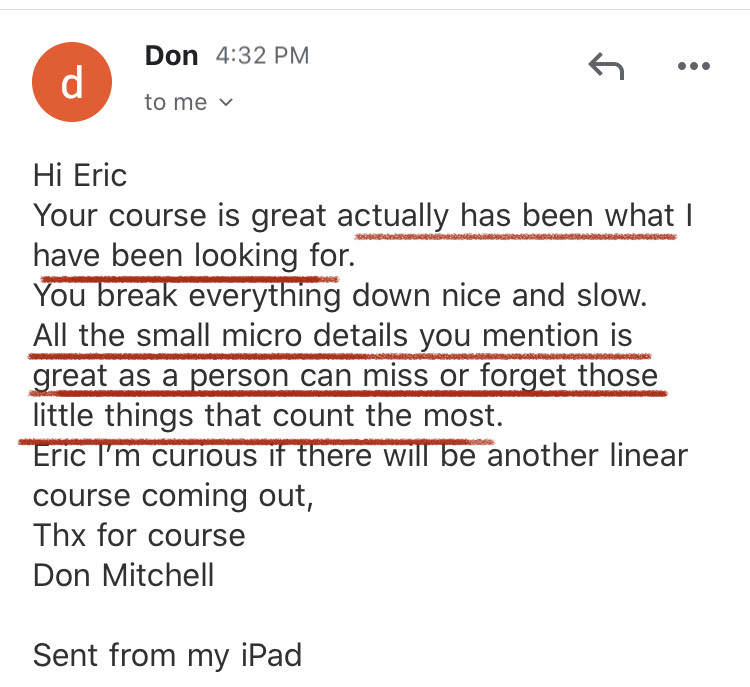The width and height of the screenshot is (750, 687).
Task: Click 'You break everything down nice and slow.'
Action: click(340, 295)
